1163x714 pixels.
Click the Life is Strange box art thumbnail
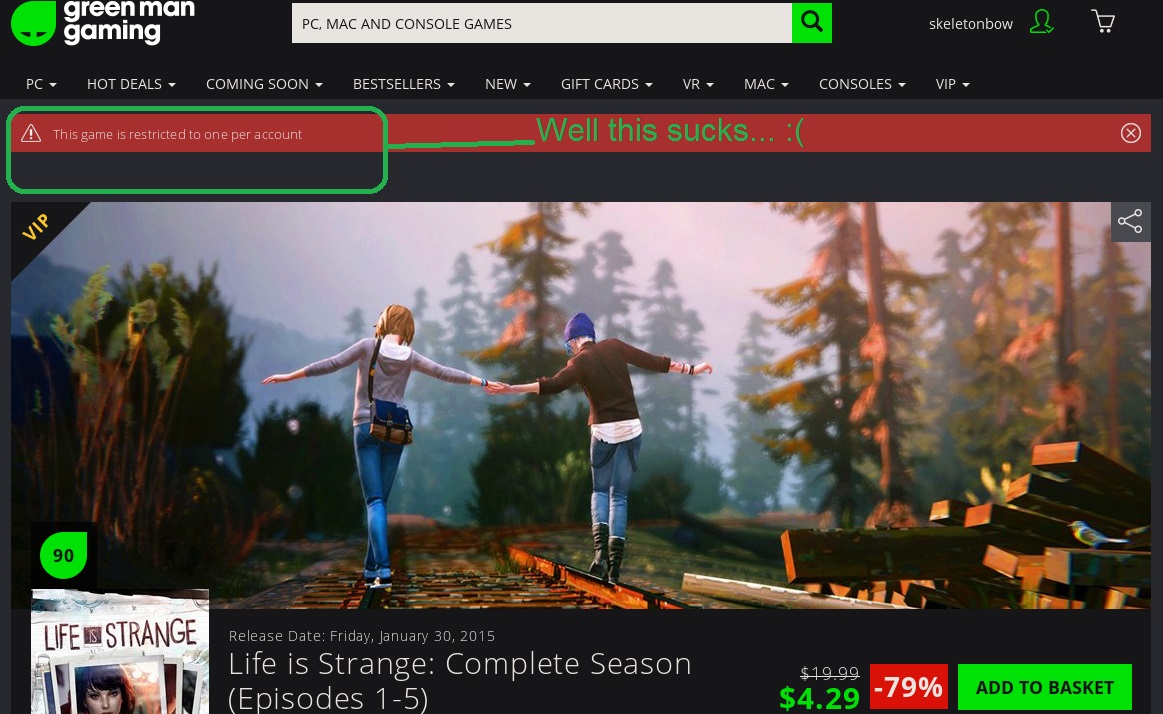(x=120, y=652)
